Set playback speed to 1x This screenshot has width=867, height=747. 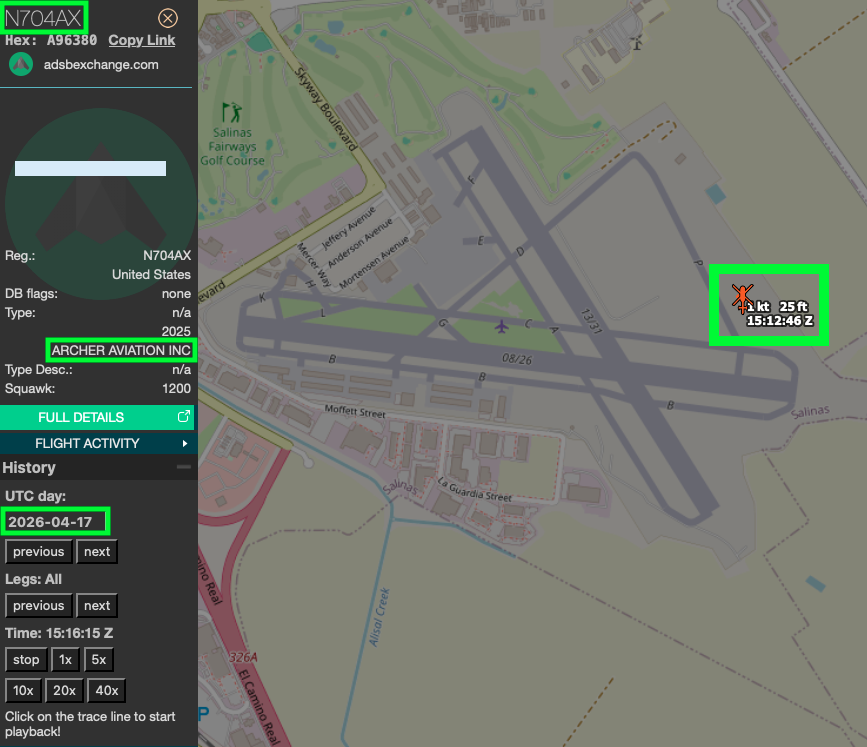coord(65,660)
